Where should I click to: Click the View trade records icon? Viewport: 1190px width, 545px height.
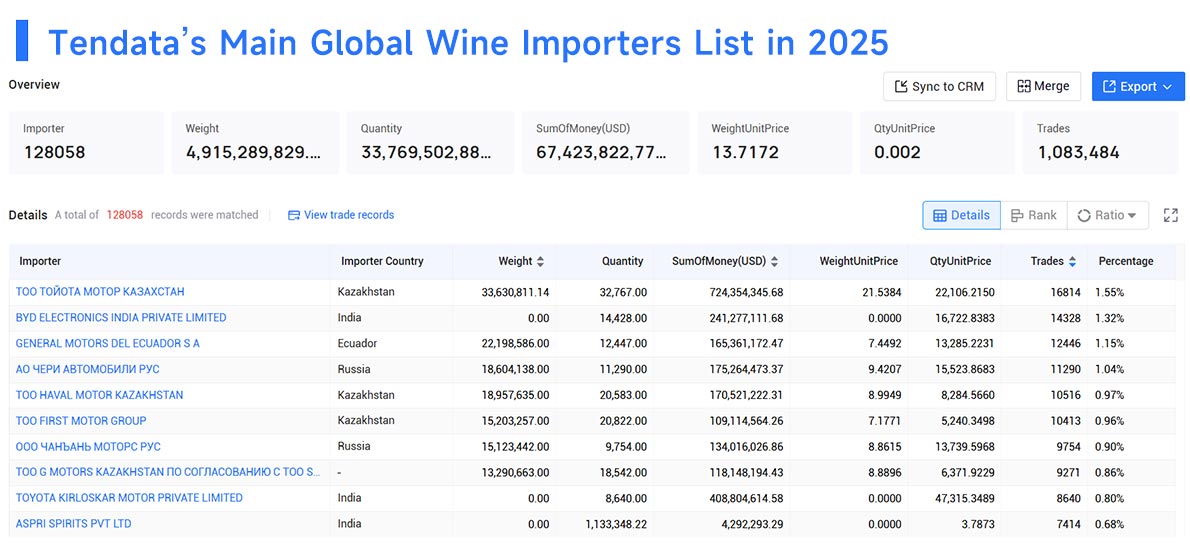(294, 215)
